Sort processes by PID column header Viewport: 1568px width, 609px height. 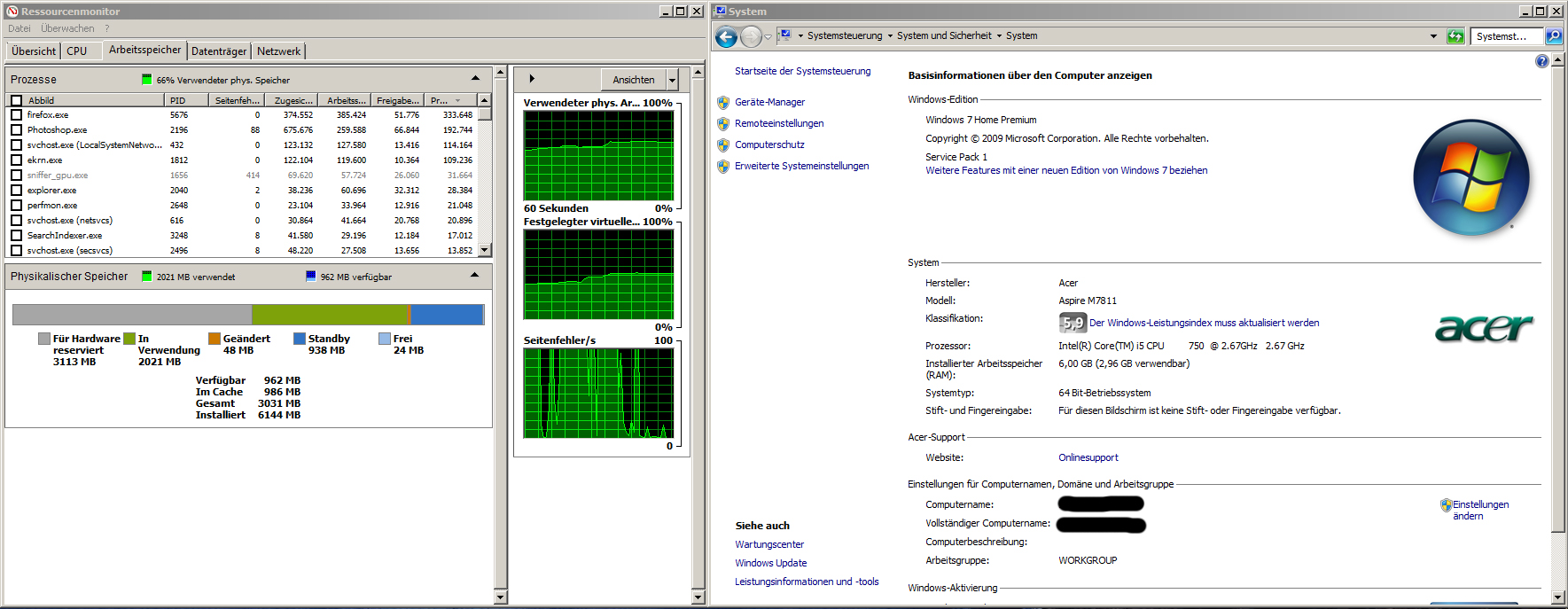coord(187,101)
